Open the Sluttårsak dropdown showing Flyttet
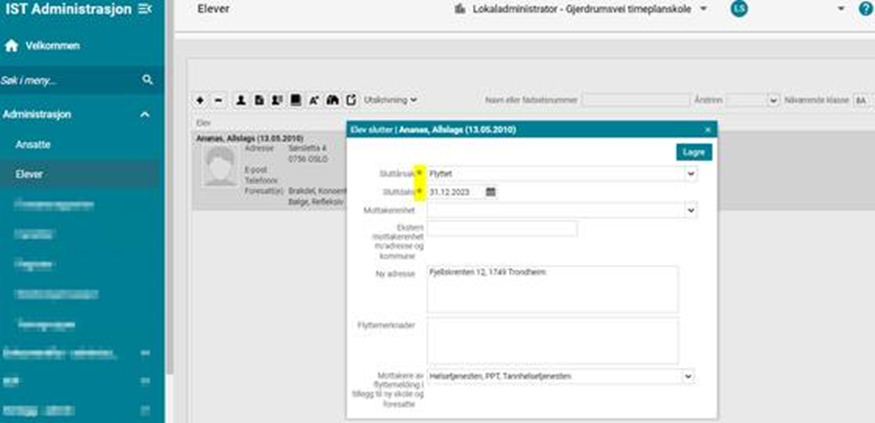875x423 pixels. [562, 174]
